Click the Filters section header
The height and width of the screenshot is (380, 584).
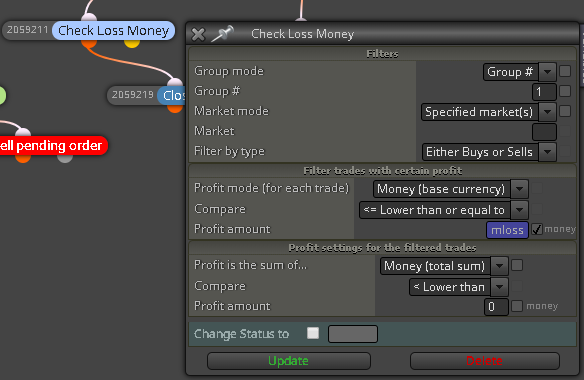coord(382,54)
